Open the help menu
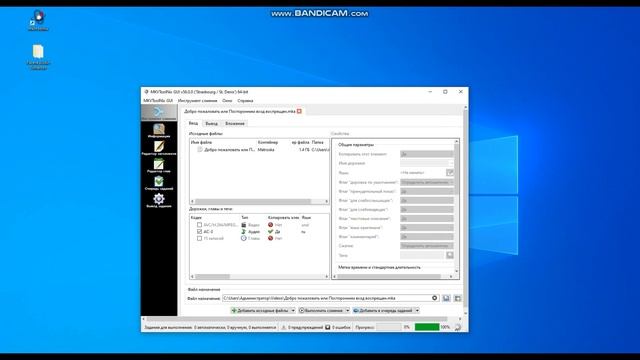 click(245, 100)
